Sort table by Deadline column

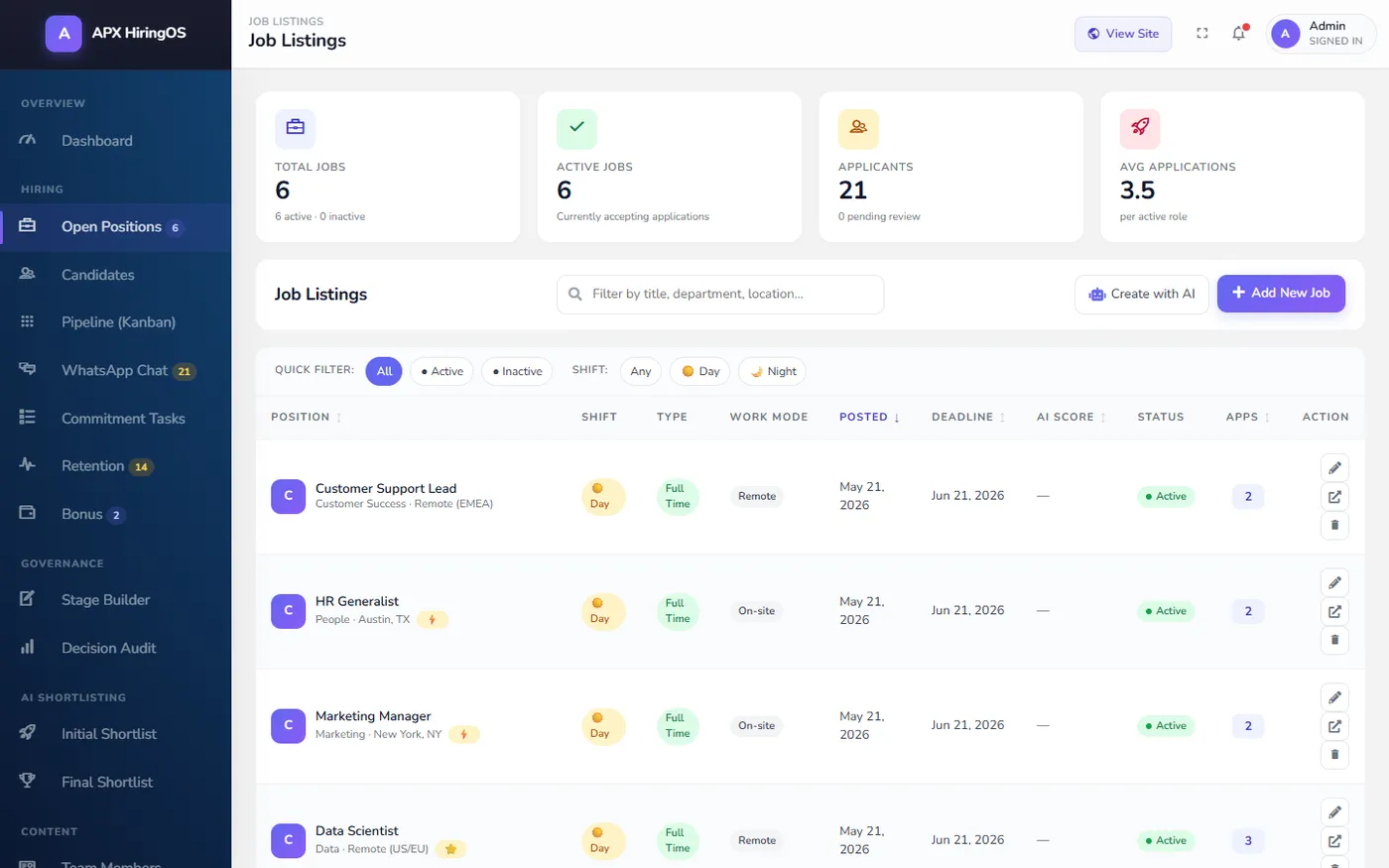pyautogui.click(x=968, y=418)
